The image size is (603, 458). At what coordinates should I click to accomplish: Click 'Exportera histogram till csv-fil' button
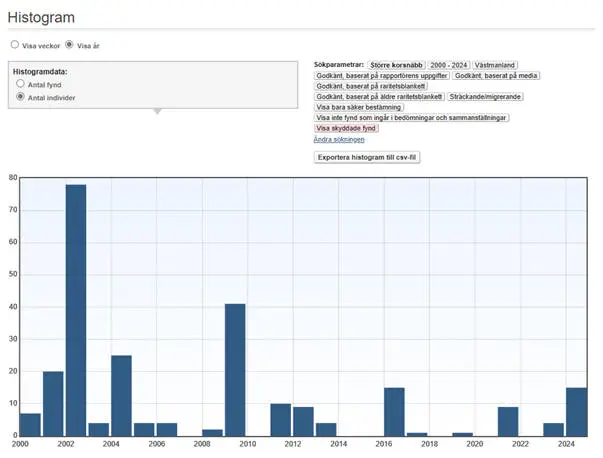[367, 157]
